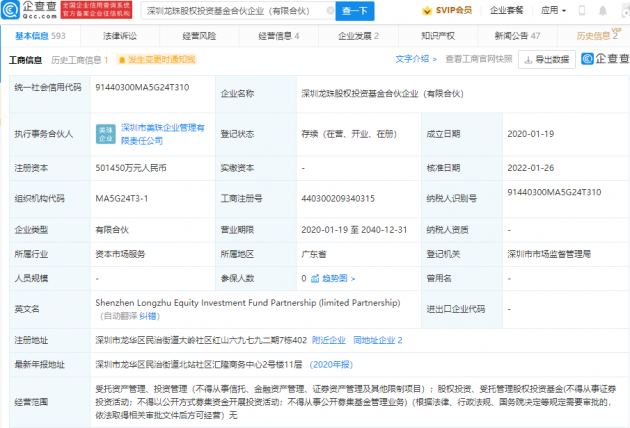Switch to the 企业发展 tab
This screenshot has width=630, height=428.
pos(358,36)
